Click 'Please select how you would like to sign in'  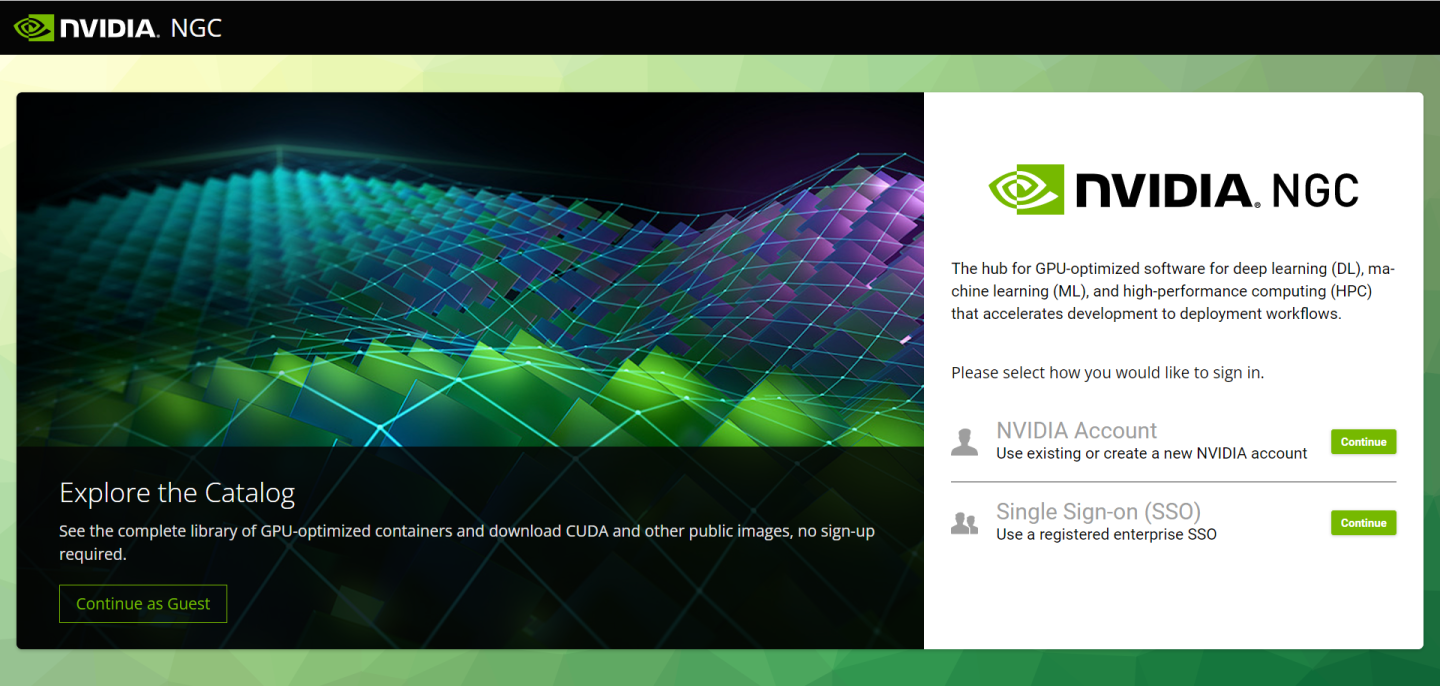(x=1107, y=373)
